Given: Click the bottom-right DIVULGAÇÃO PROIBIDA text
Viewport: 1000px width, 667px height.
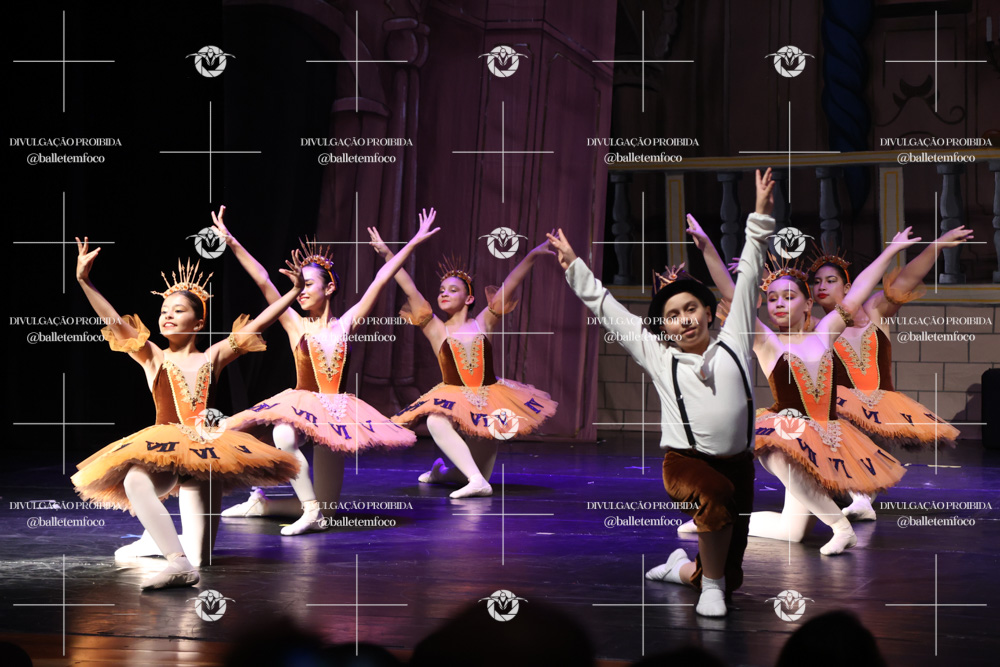Looking at the screenshot, I should tap(936, 506).
